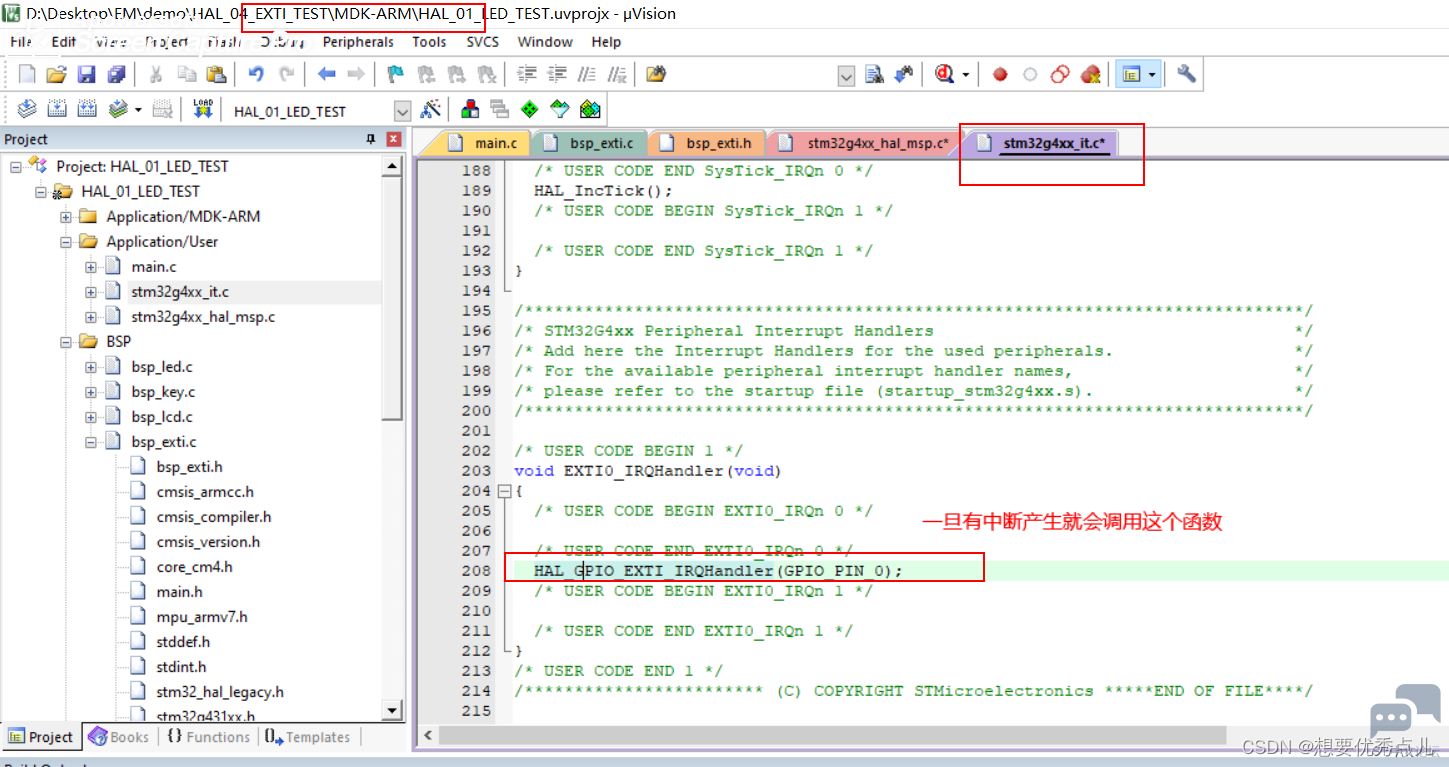Switch to the Functions panel tab

click(208, 737)
